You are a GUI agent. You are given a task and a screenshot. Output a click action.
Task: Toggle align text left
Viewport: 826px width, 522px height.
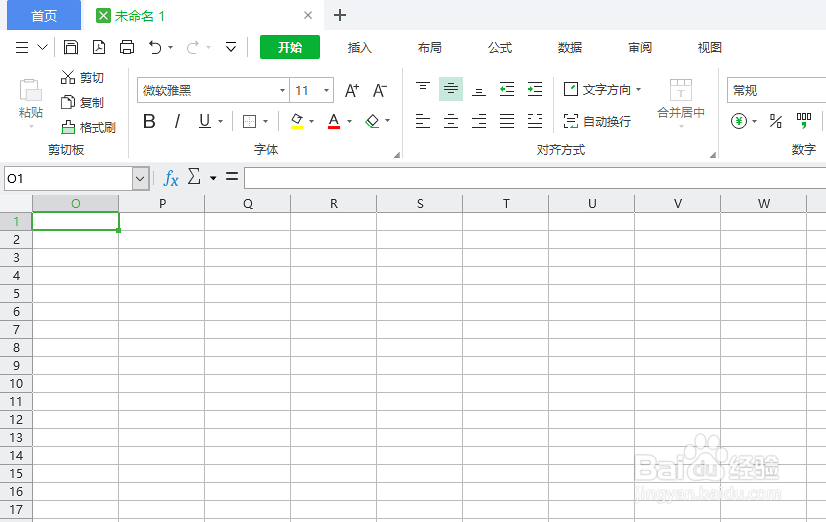422,121
